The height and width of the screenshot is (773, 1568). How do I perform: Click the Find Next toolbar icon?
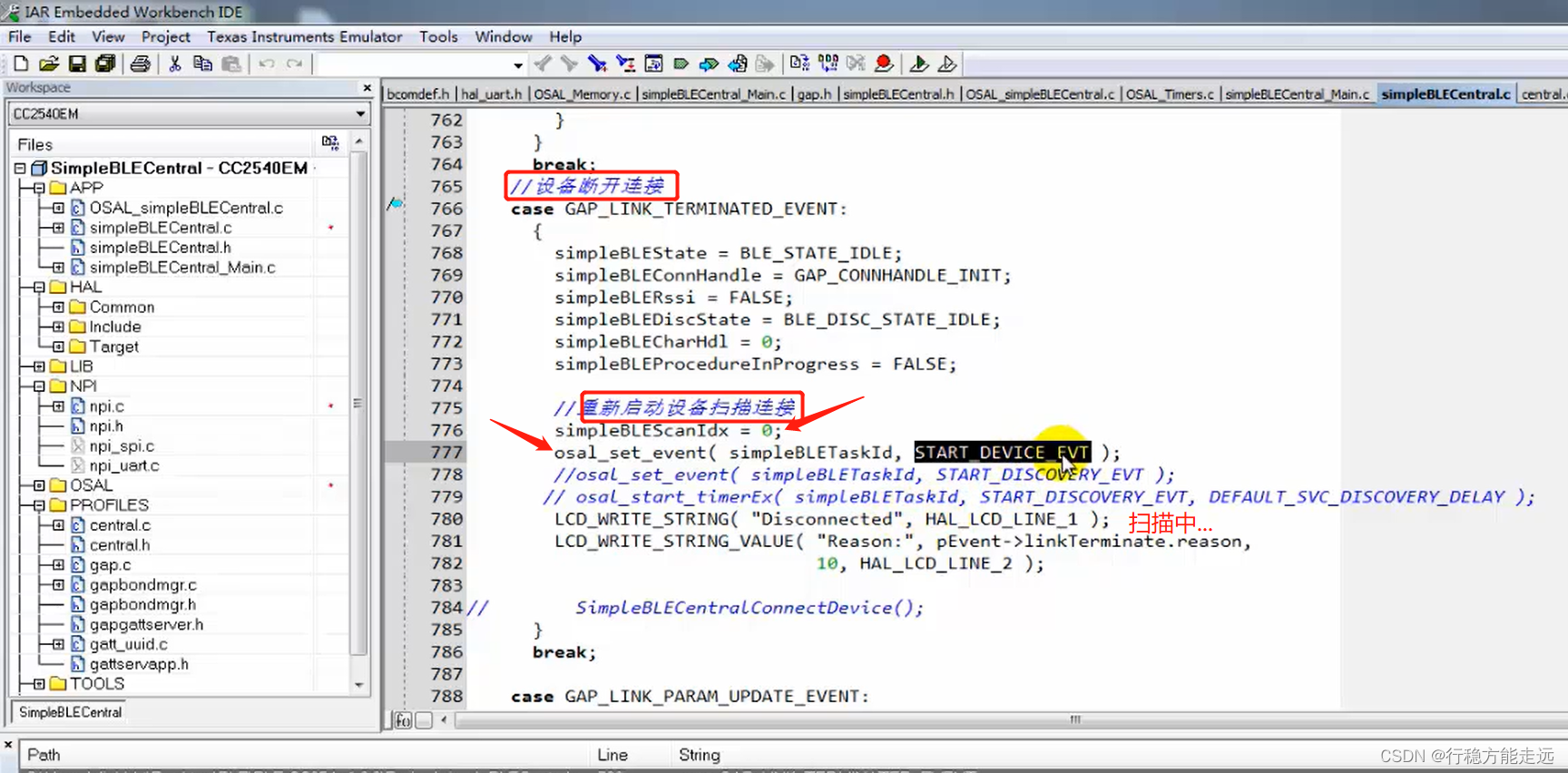(x=569, y=64)
